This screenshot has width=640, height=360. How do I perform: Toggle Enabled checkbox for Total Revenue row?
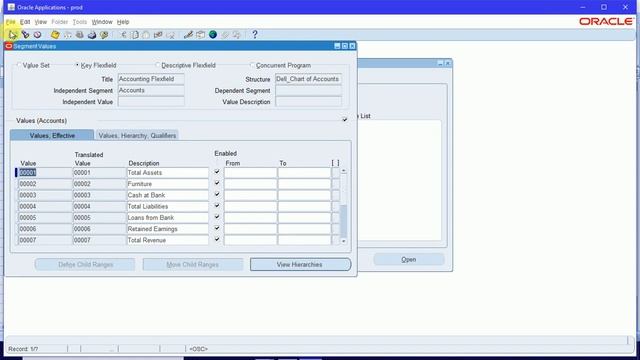coord(217,240)
